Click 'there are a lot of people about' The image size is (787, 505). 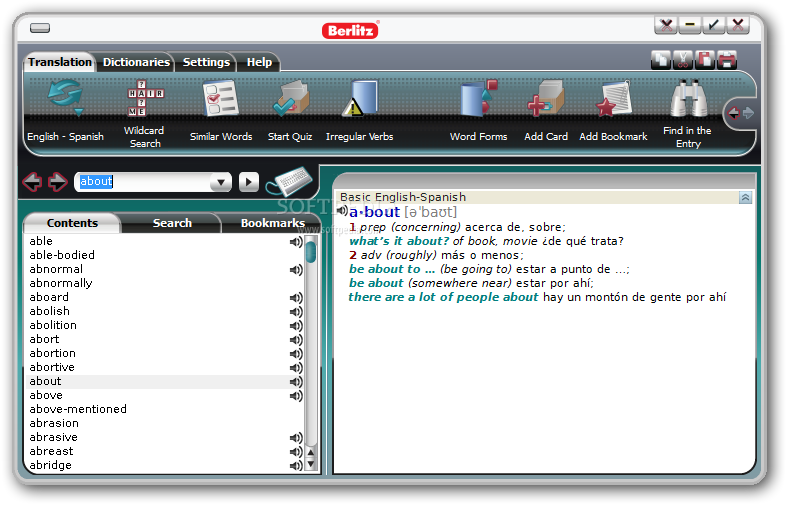click(x=444, y=297)
